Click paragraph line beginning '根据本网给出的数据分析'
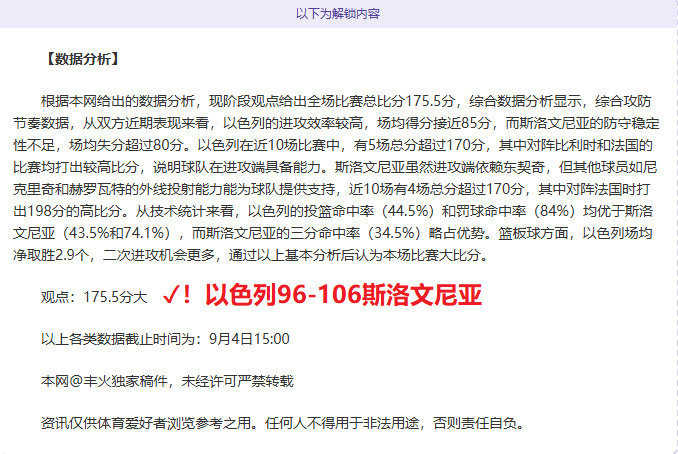 [x=346, y=101]
